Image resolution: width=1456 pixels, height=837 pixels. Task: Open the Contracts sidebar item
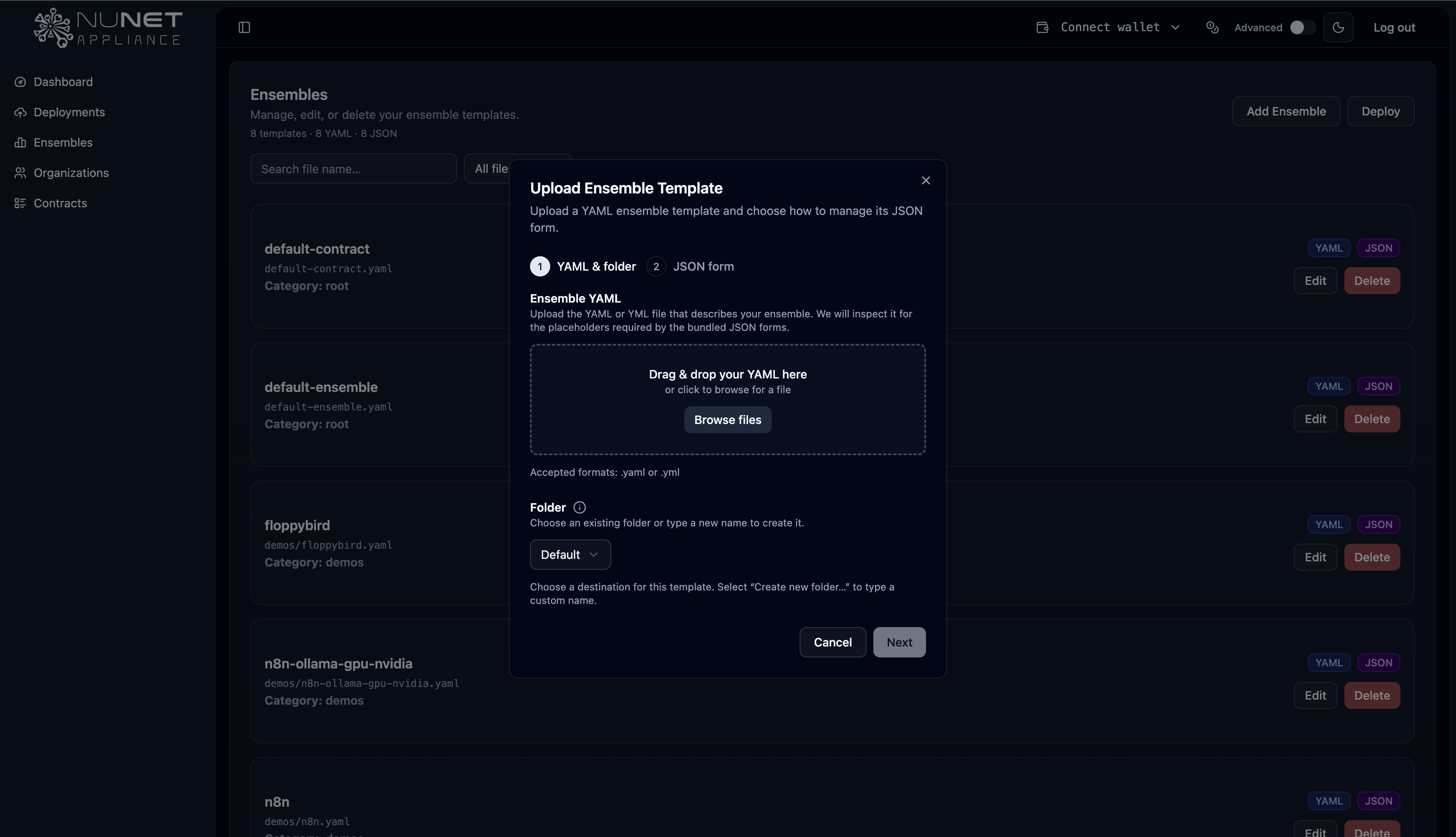point(60,204)
